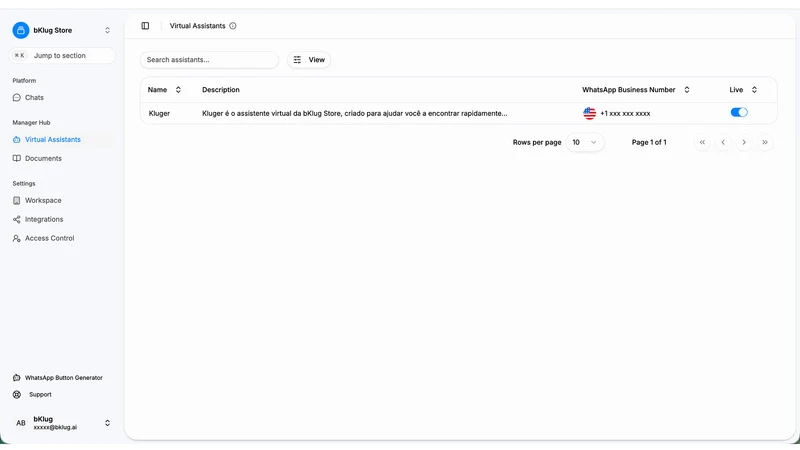Click the +1 xxx xxx xxxx phone number

click(625, 113)
